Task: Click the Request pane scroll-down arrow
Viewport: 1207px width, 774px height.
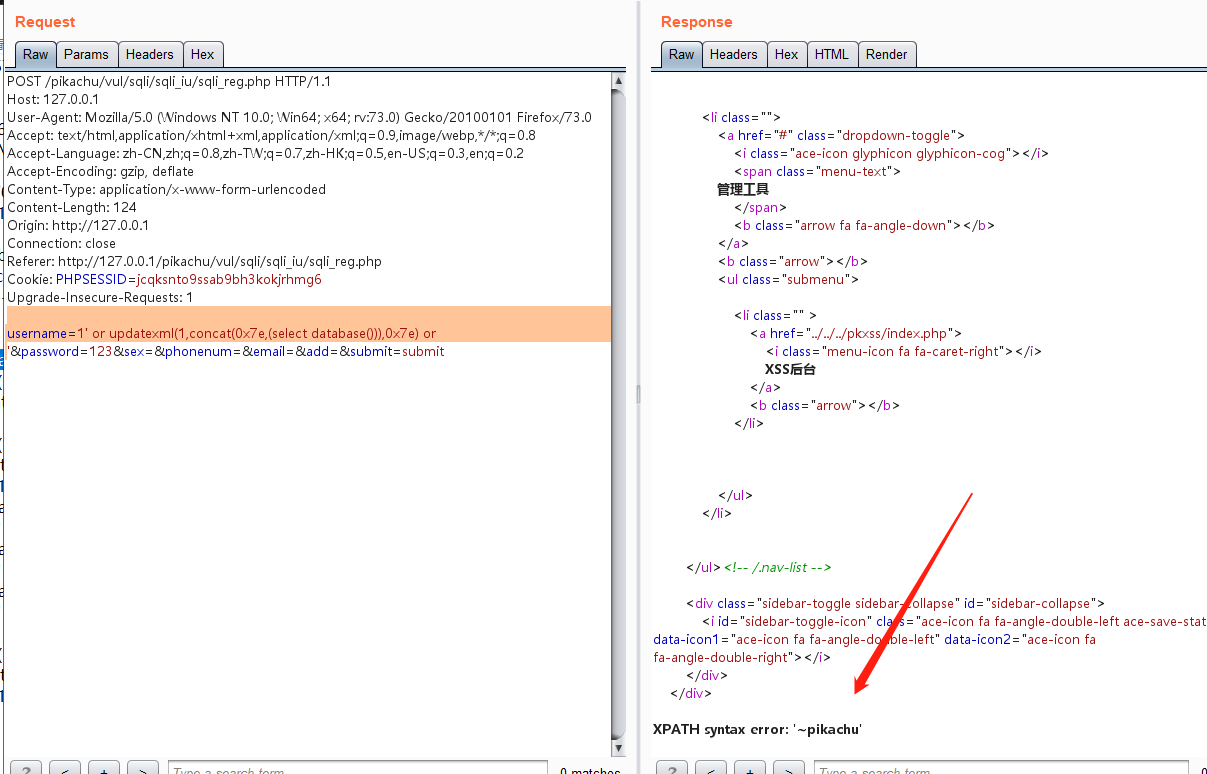Action: 619,750
